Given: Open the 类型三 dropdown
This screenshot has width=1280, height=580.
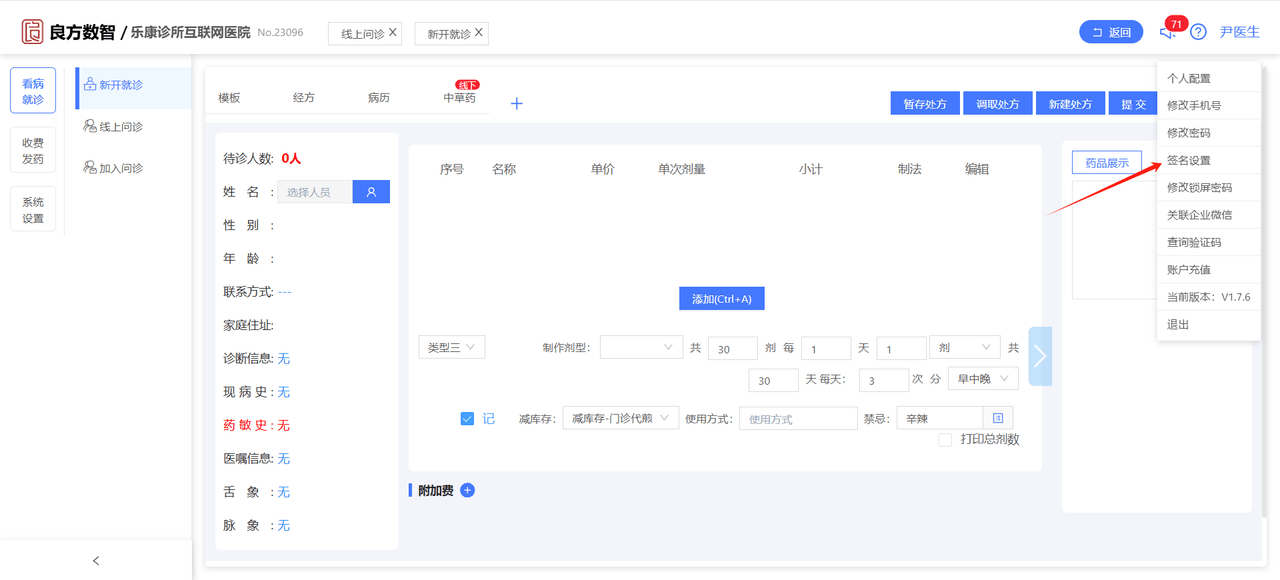Looking at the screenshot, I should pos(452,347).
